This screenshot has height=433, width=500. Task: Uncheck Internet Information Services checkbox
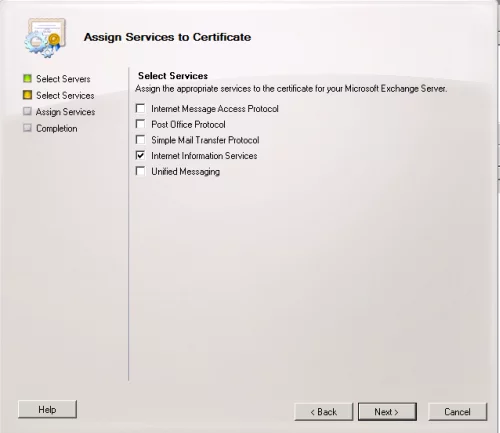tap(140, 155)
